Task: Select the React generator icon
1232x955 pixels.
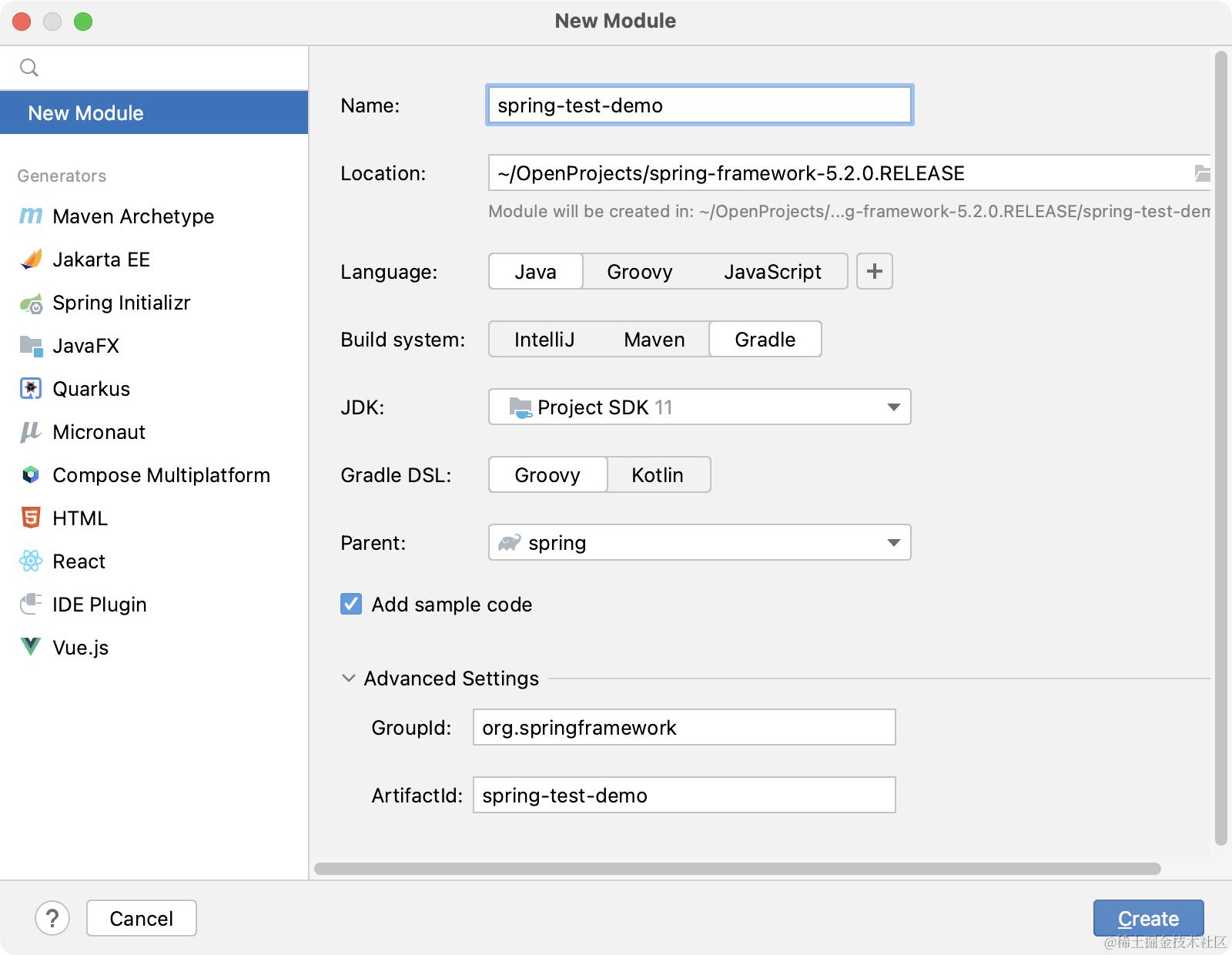Action: coord(31,561)
